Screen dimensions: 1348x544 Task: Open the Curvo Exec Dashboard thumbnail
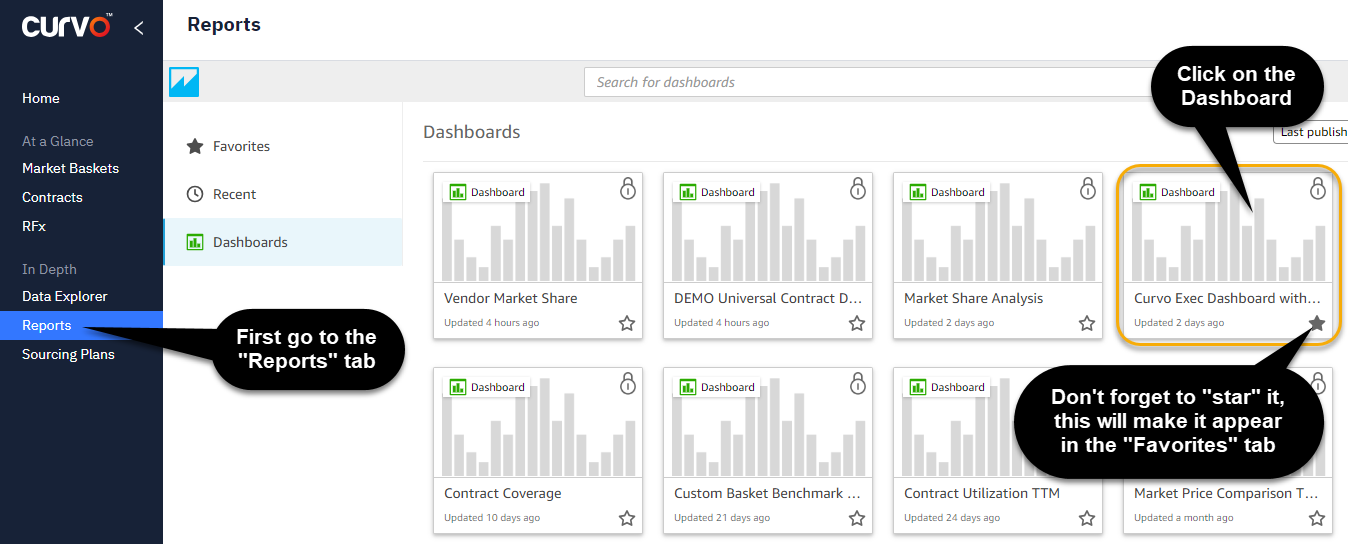pyautogui.click(x=1230, y=228)
